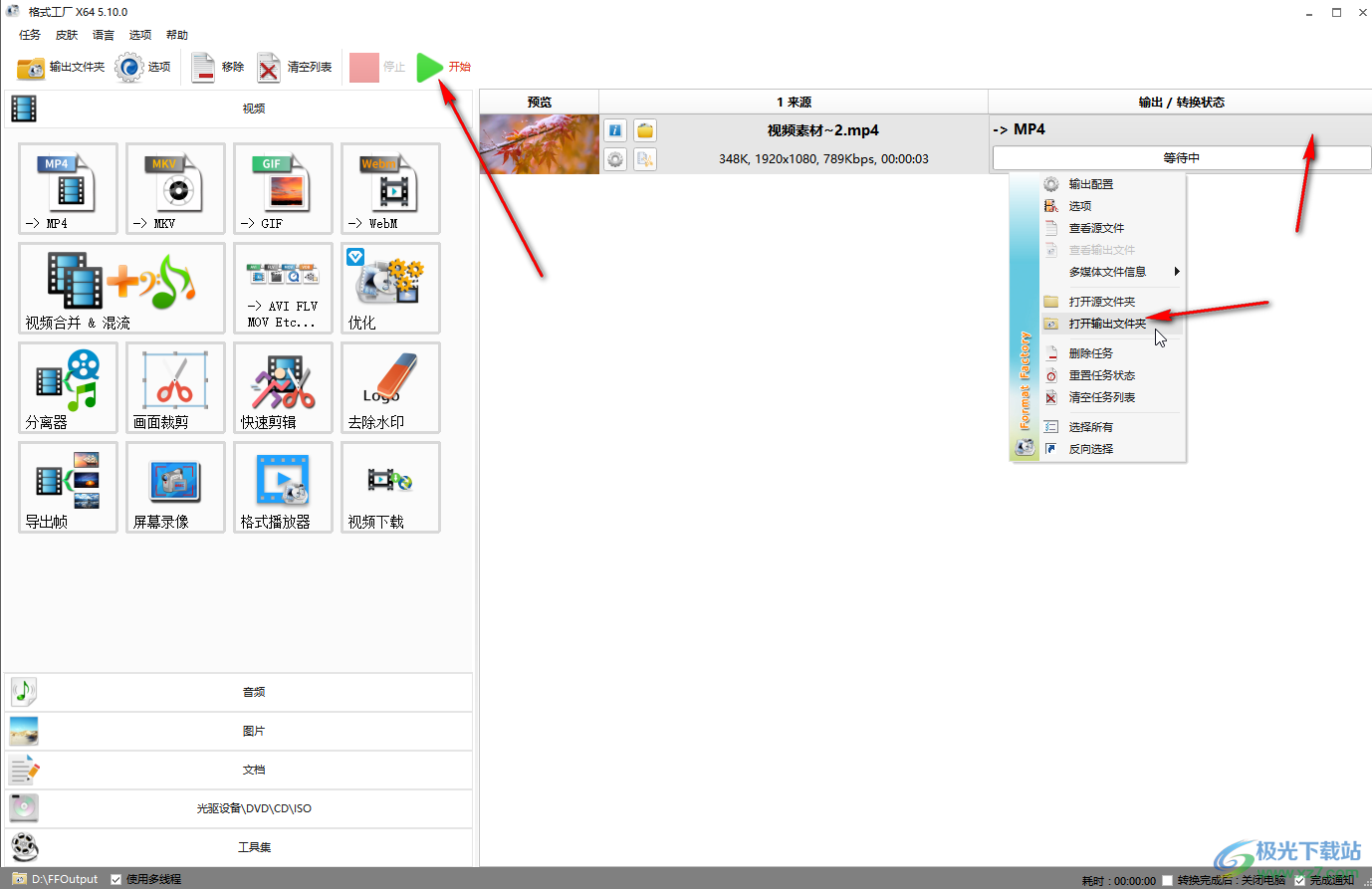Expand the 文档 category
This screenshot has height=889, width=1372.
point(239,770)
